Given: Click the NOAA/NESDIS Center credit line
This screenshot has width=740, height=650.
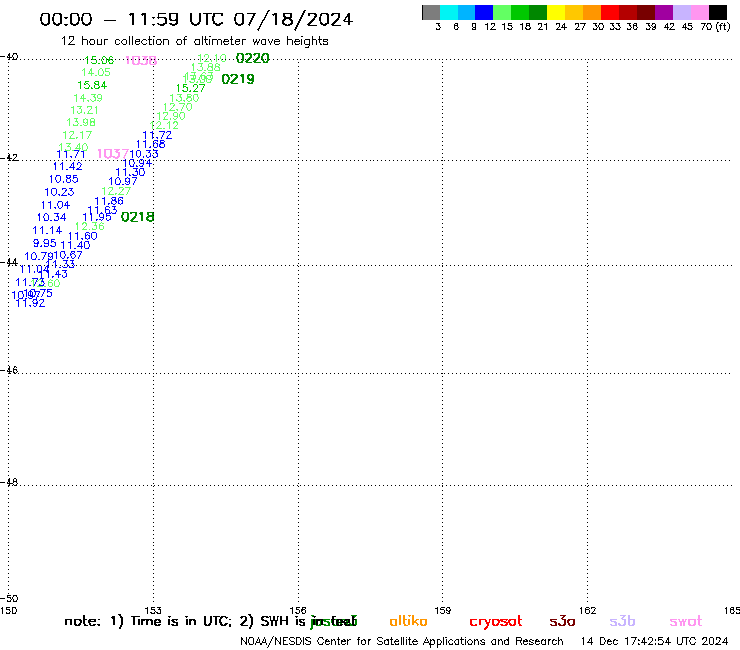Looking at the screenshot, I should (402, 641).
